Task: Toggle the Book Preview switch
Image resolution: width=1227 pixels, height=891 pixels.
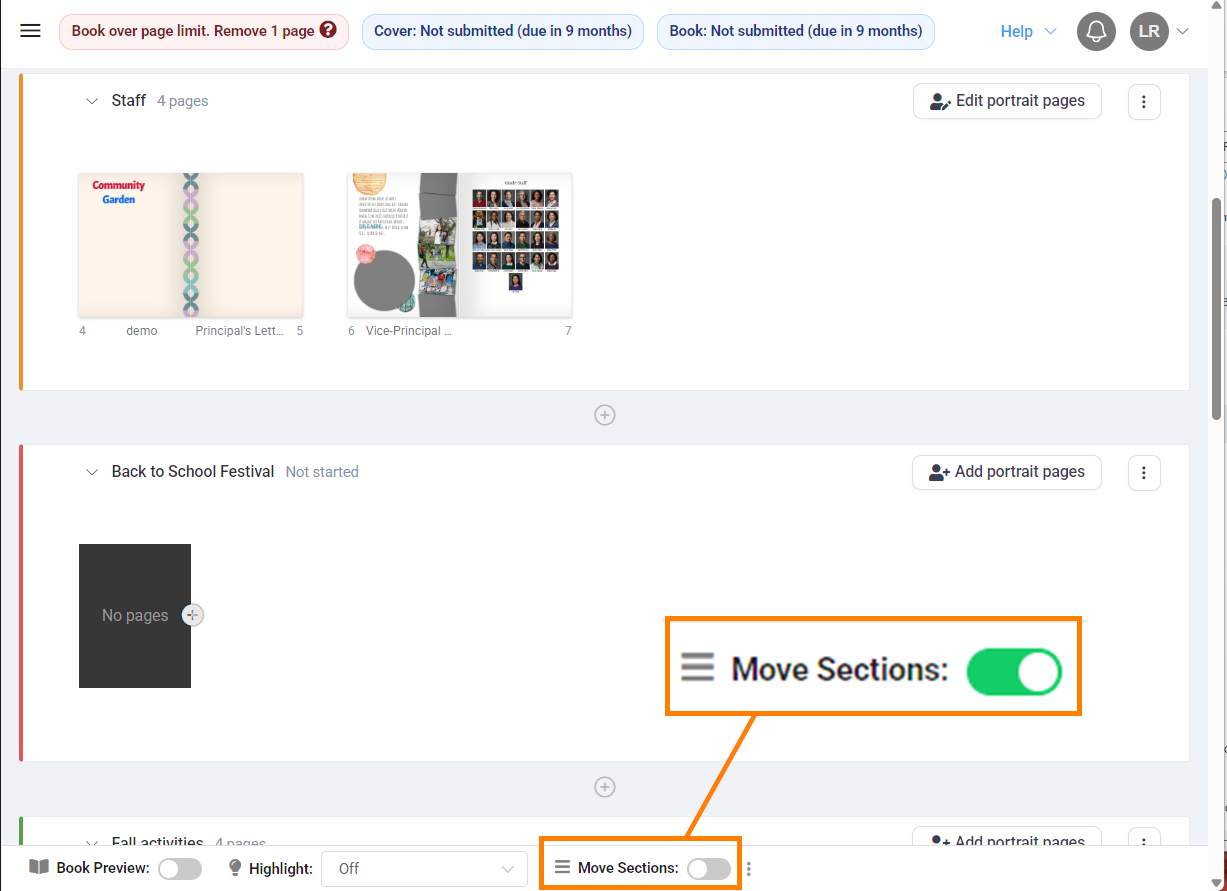Action: 180,869
